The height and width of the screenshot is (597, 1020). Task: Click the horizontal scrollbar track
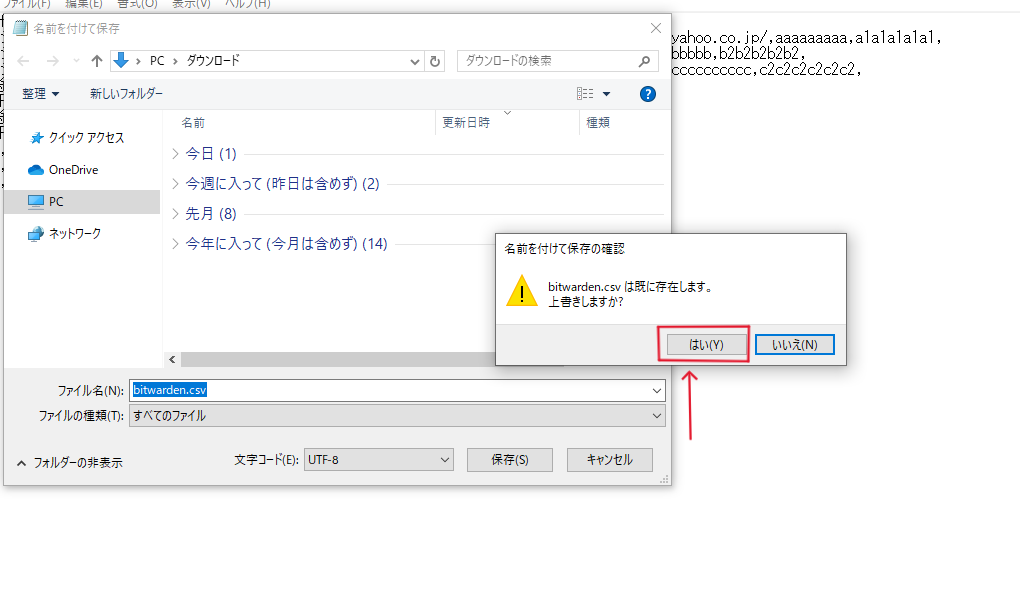pos(338,360)
